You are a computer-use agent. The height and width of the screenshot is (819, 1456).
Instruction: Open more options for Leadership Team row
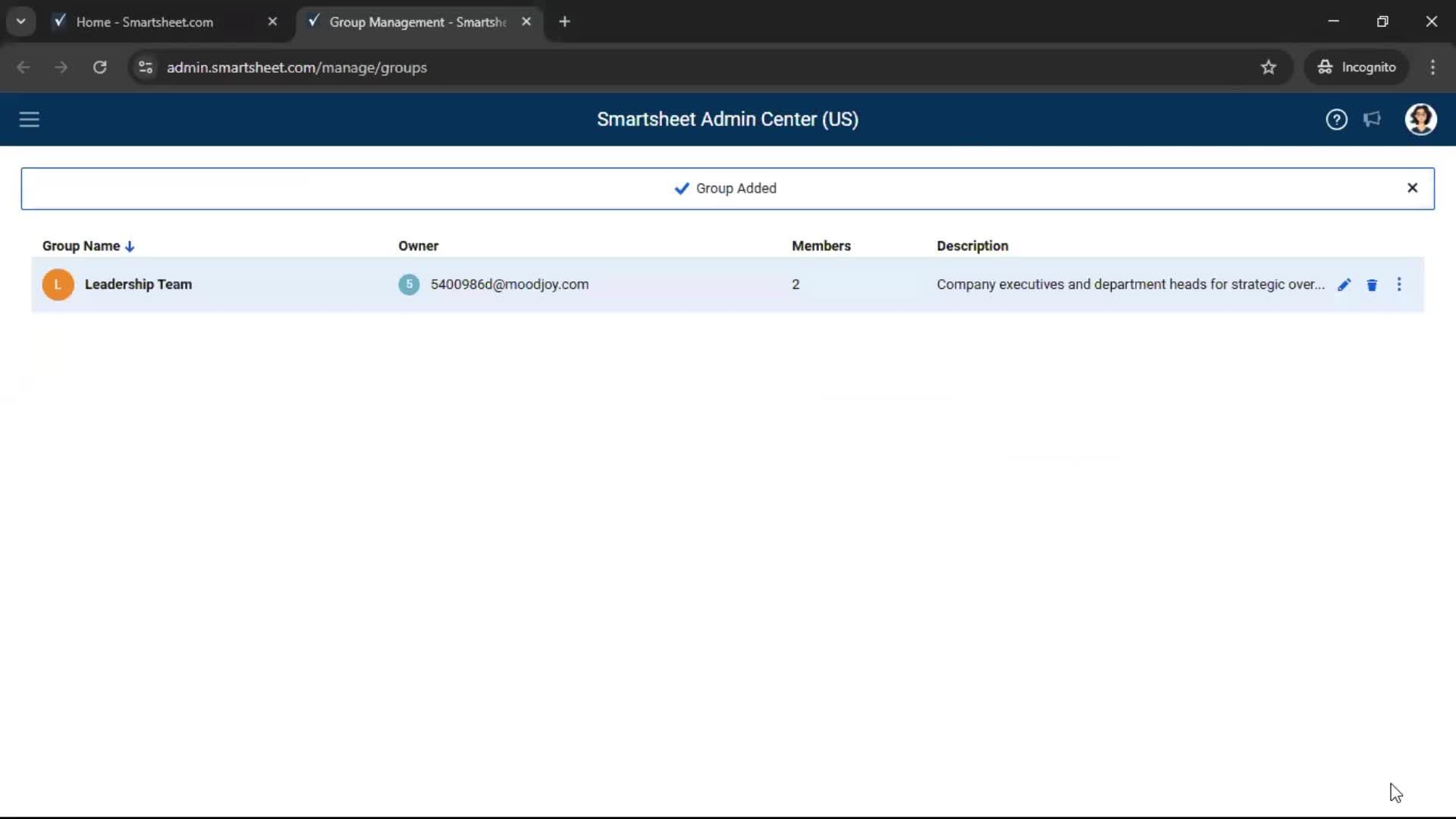pos(1399,284)
